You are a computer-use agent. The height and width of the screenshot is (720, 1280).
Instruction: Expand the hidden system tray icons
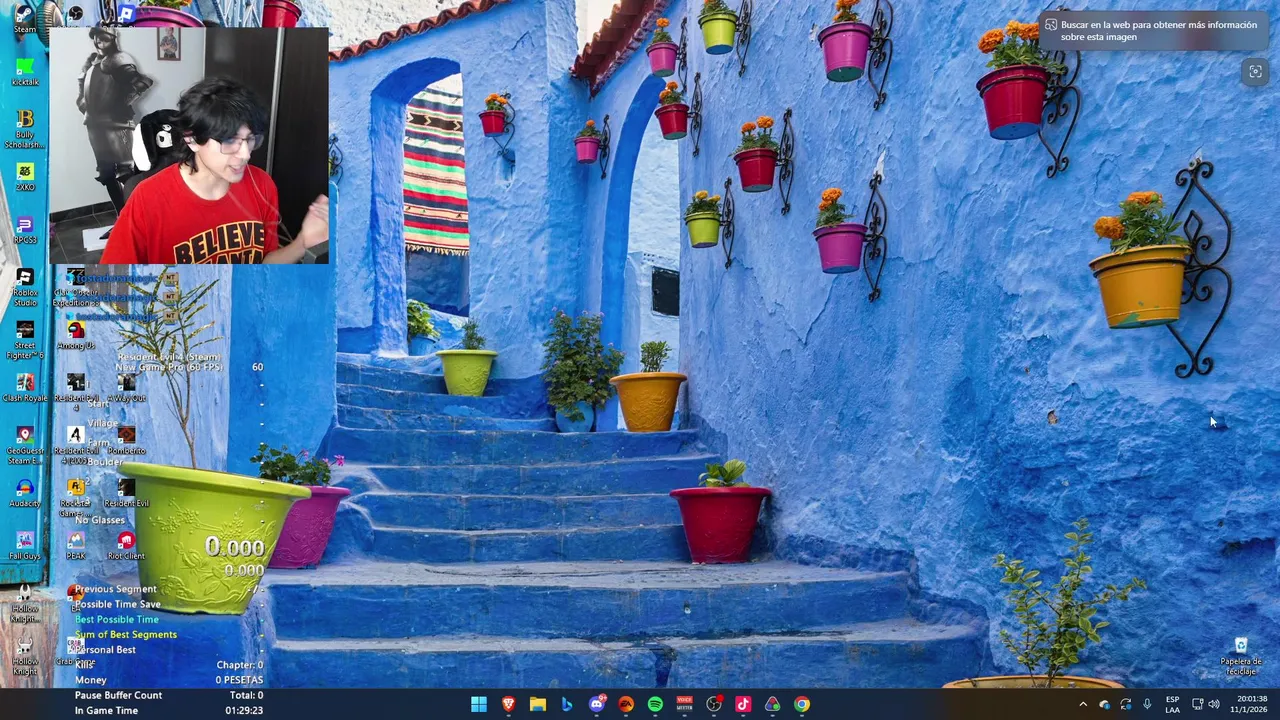(x=1083, y=704)
